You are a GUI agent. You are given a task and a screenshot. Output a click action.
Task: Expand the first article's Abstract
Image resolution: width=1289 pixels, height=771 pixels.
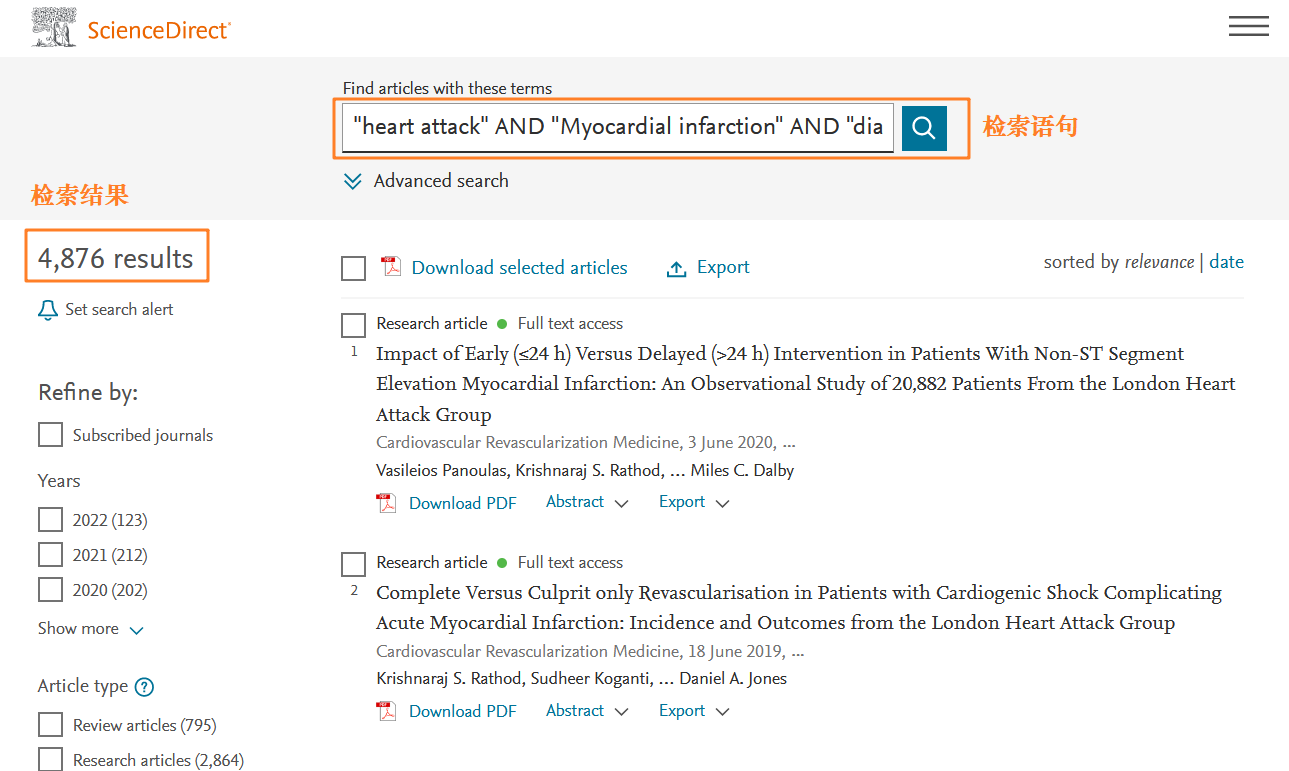pyautogui.click(x=587, y=502)
